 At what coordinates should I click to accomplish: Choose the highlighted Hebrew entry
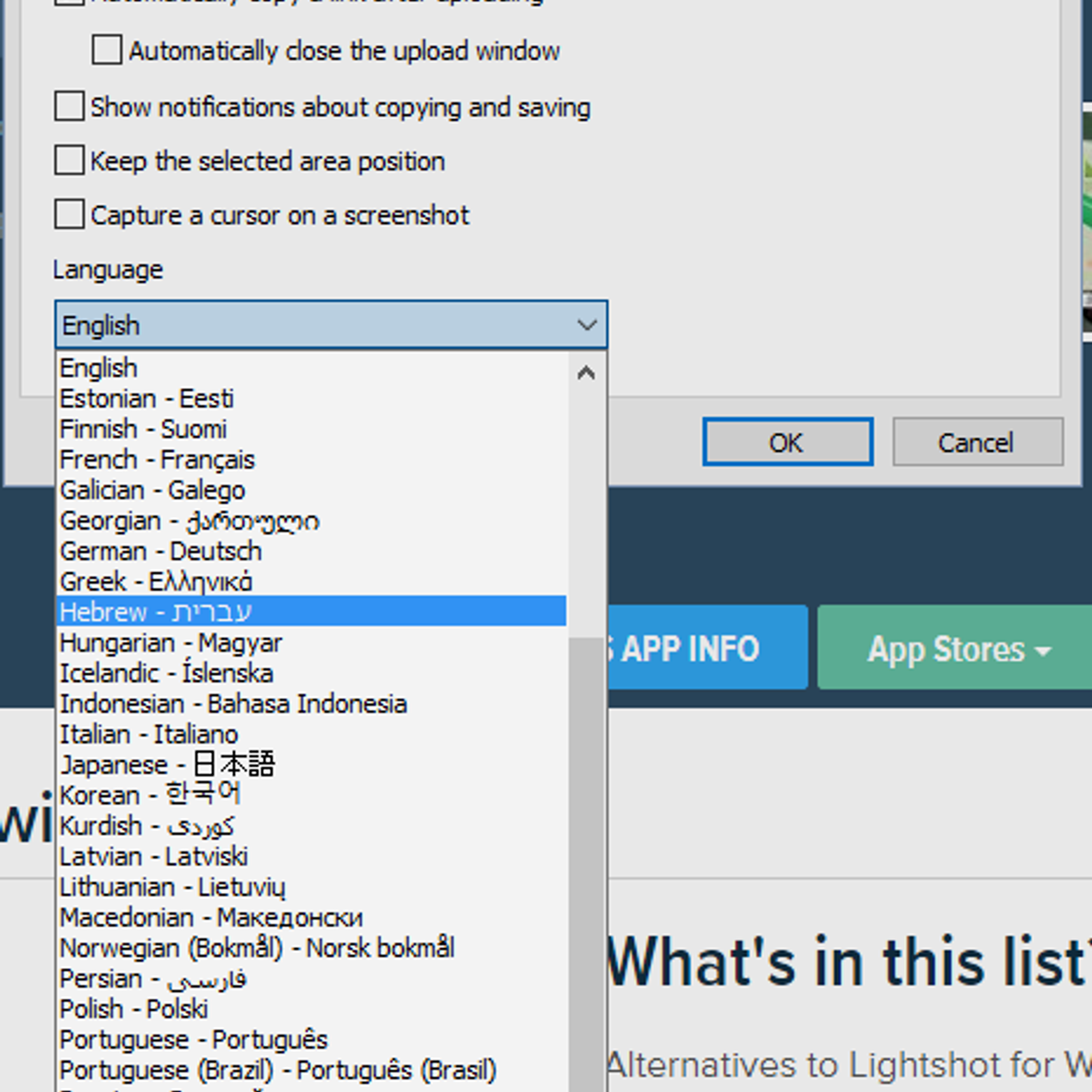[311, 612]
